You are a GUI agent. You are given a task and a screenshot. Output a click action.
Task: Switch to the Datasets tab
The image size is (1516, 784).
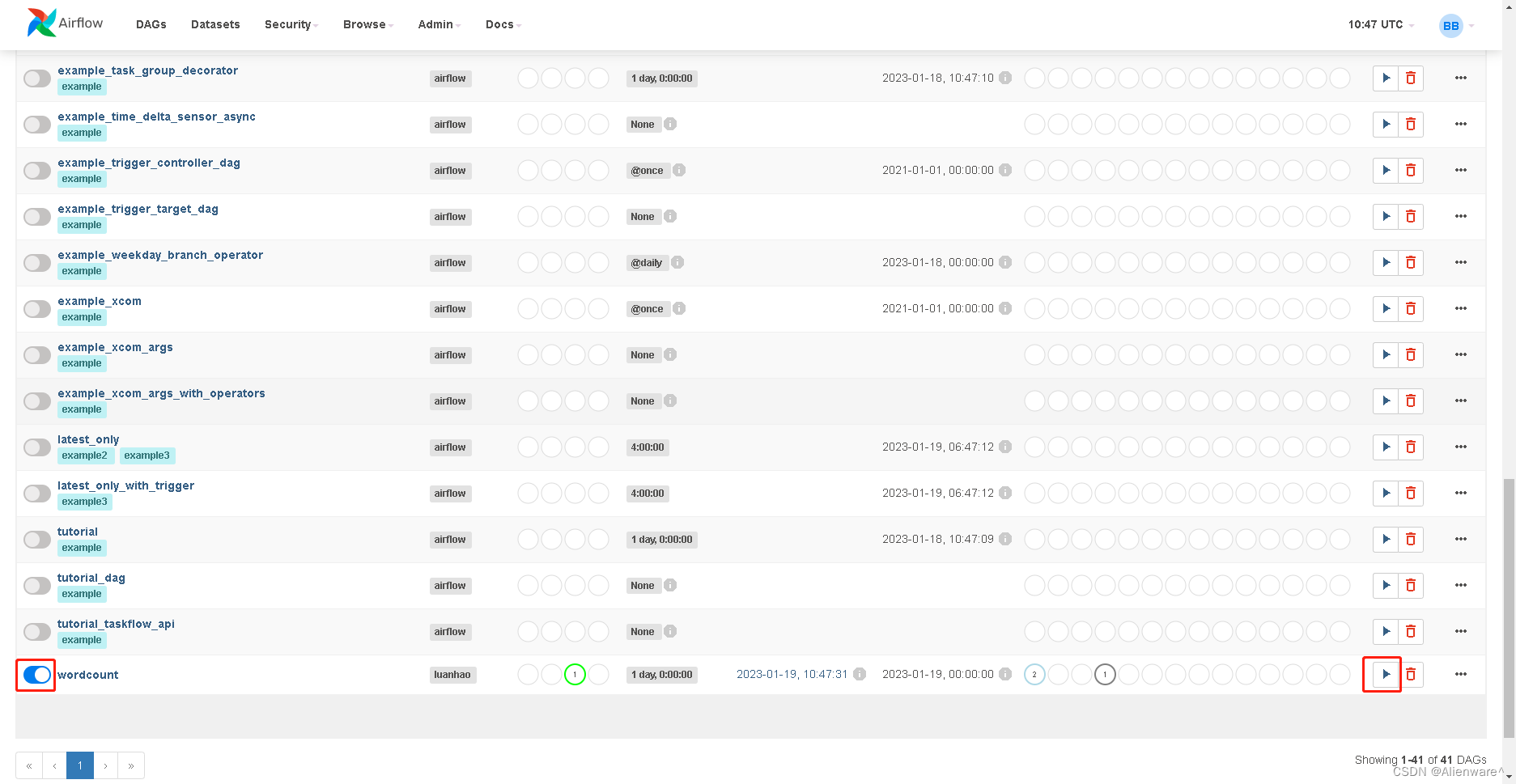click(214, 24)
